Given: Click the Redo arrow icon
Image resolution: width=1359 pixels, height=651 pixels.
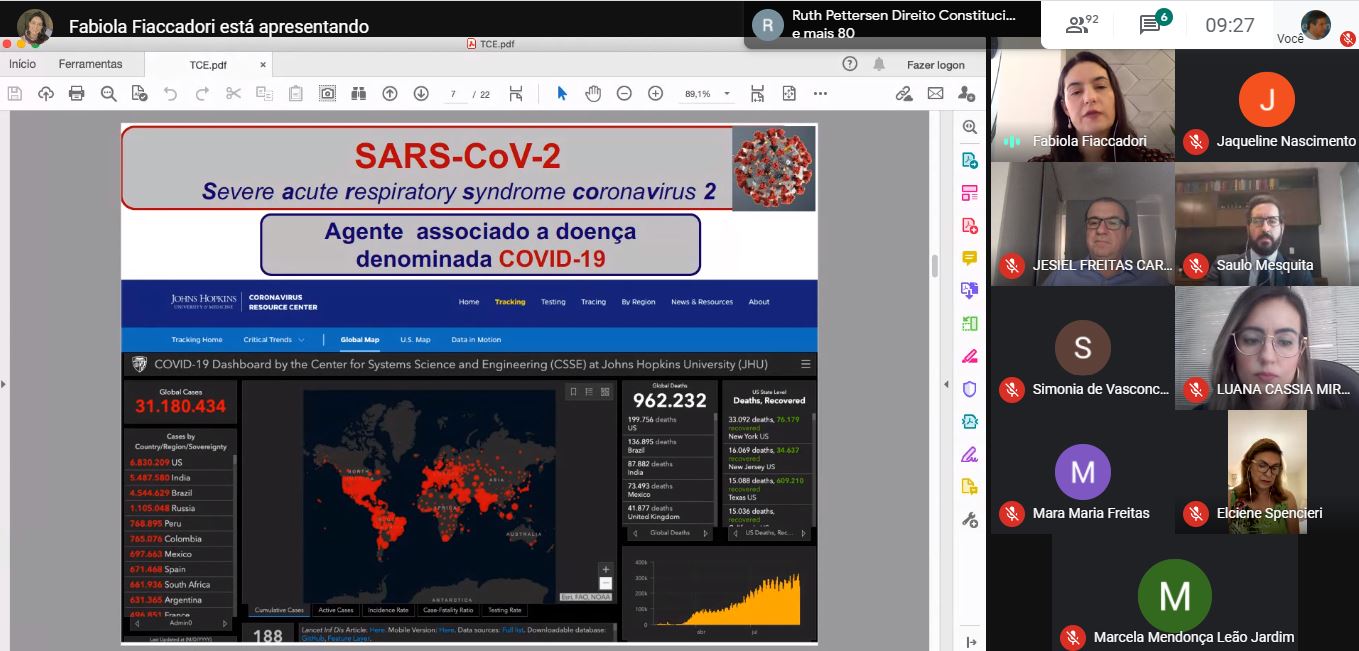Looking at the screenshot, I should pyautogui.click(x=202, y=93).
